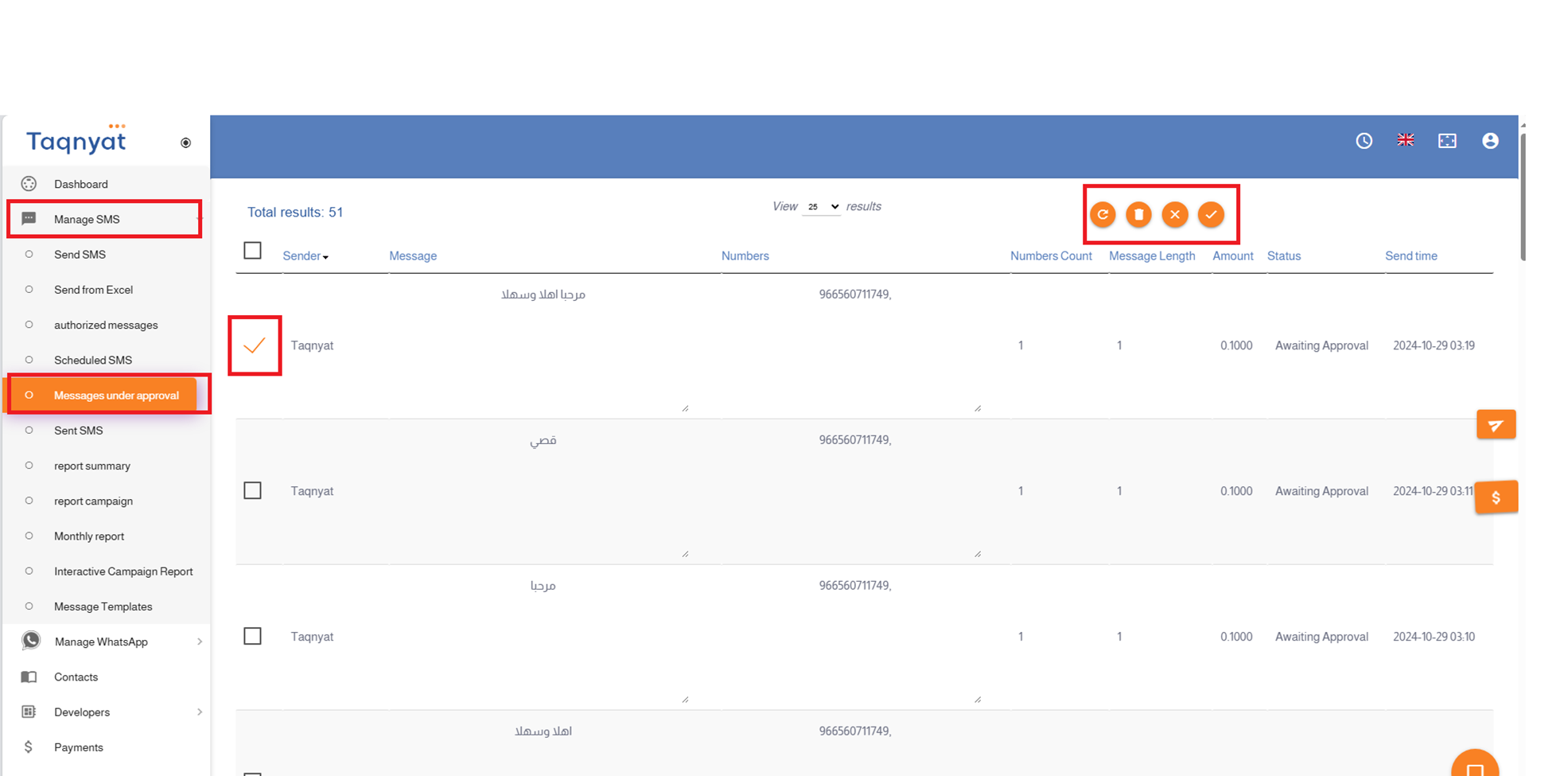The image size is (1568, 776).
Task: Open the orange chat bubble button
Action: [x=1475, y=764]
